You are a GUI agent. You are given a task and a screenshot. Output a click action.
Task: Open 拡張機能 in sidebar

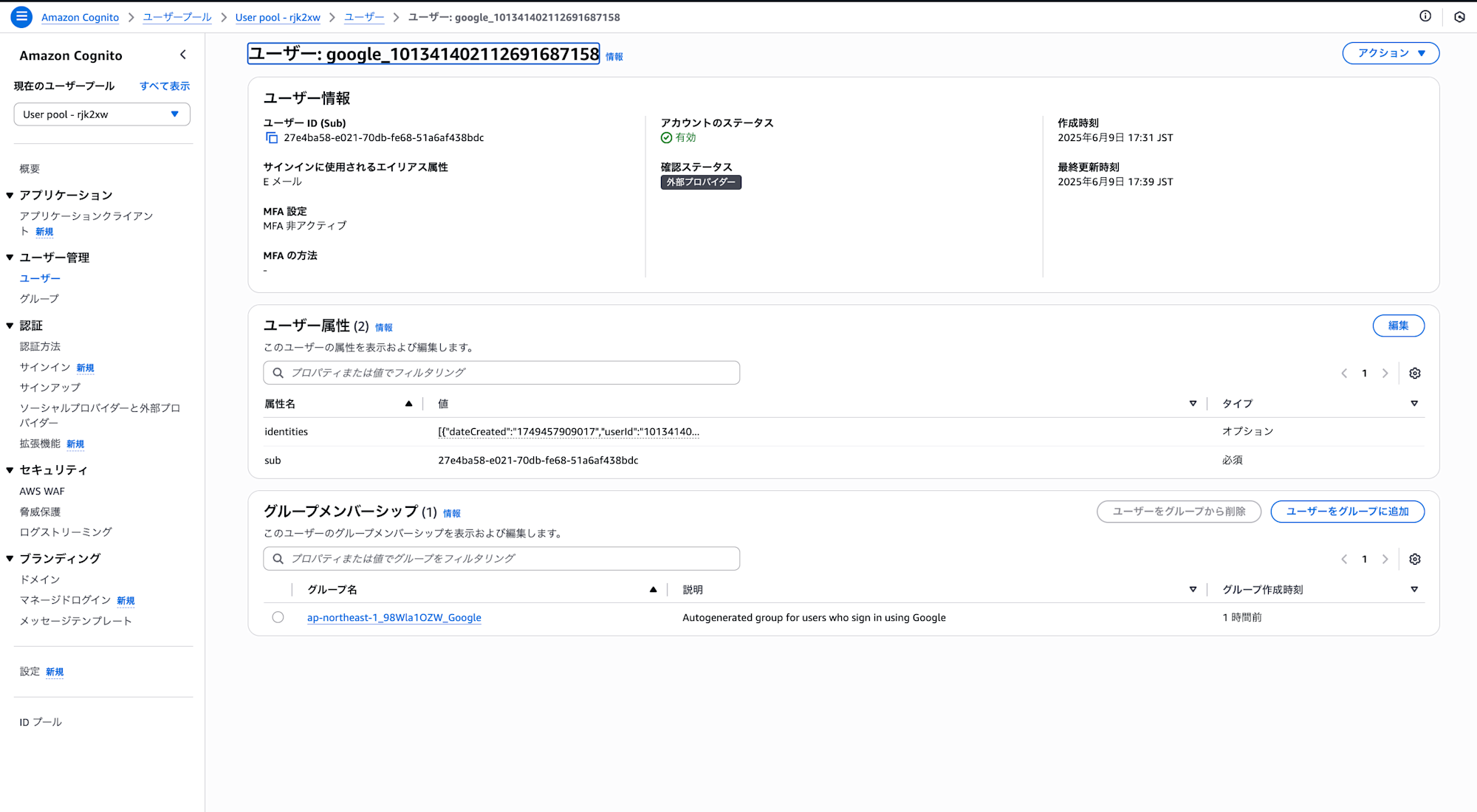coord(40,444)
